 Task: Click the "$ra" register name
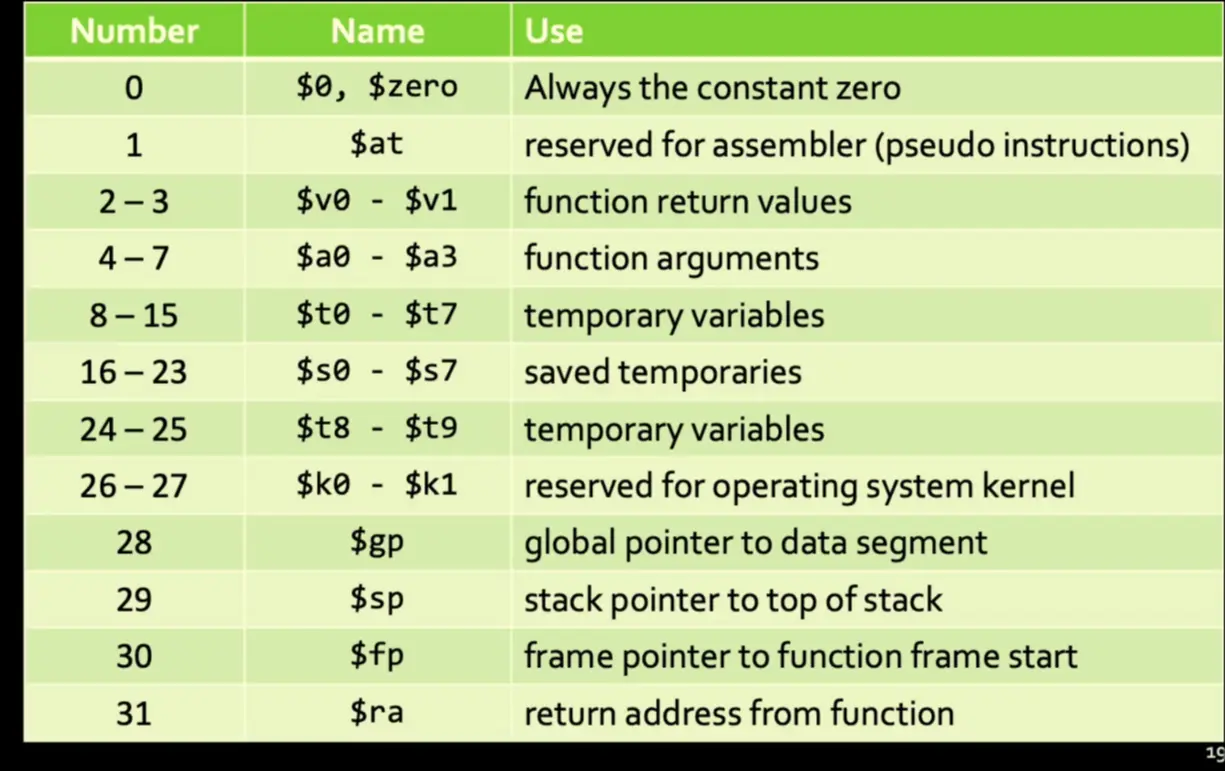coord(377,713)
